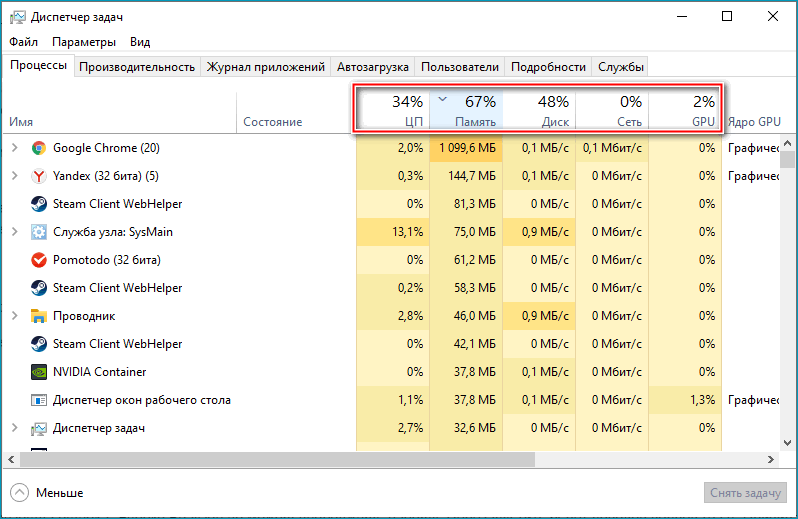
Task: Click the Pomotodo app icon
Action: [39, 260]
